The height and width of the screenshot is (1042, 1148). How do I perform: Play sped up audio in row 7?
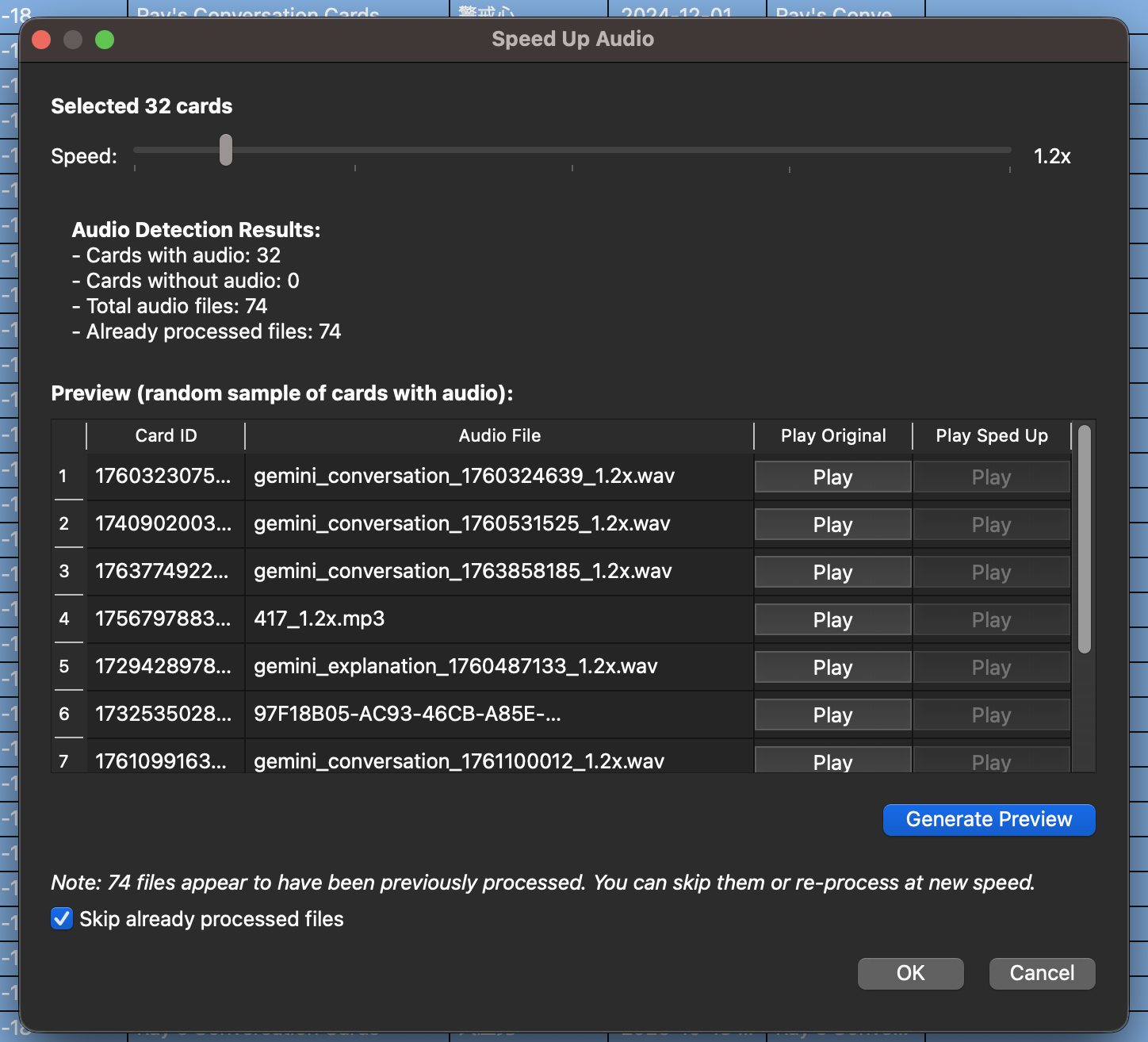pyautogui.click(x=991, y=760)
